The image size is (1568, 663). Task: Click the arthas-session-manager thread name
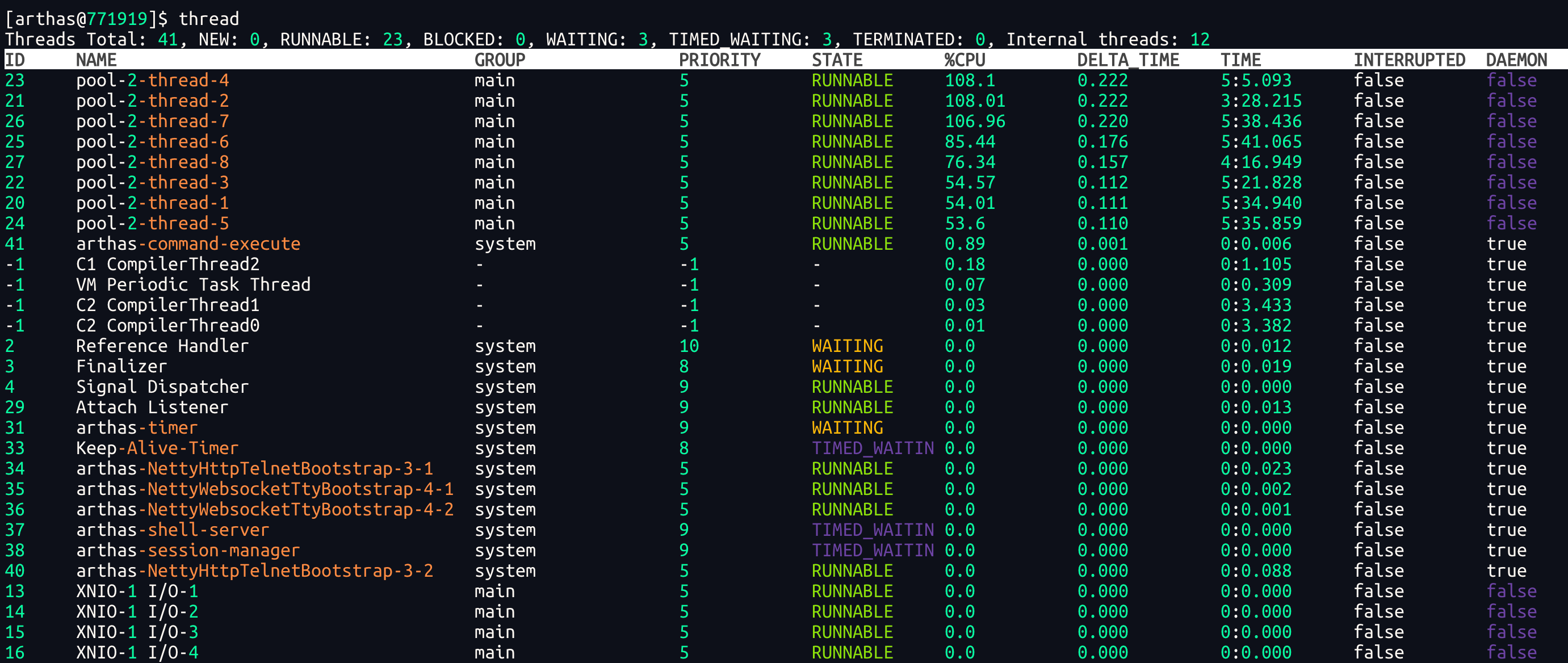[x=187, y=551]
